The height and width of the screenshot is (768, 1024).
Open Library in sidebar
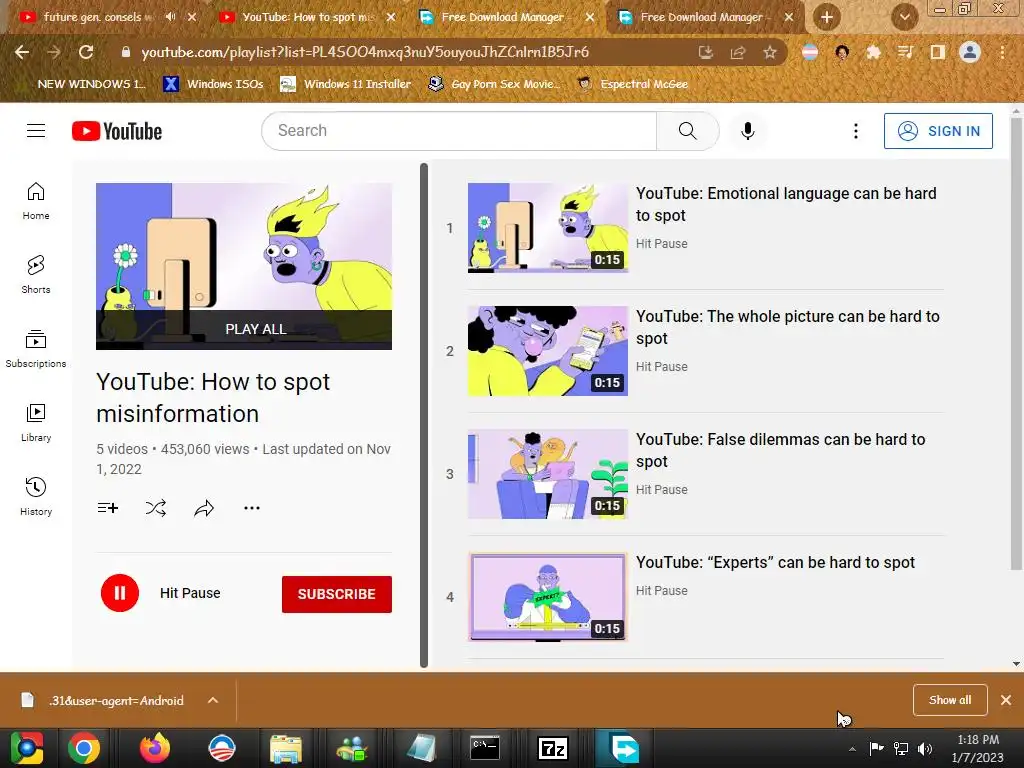pos(36,423)
